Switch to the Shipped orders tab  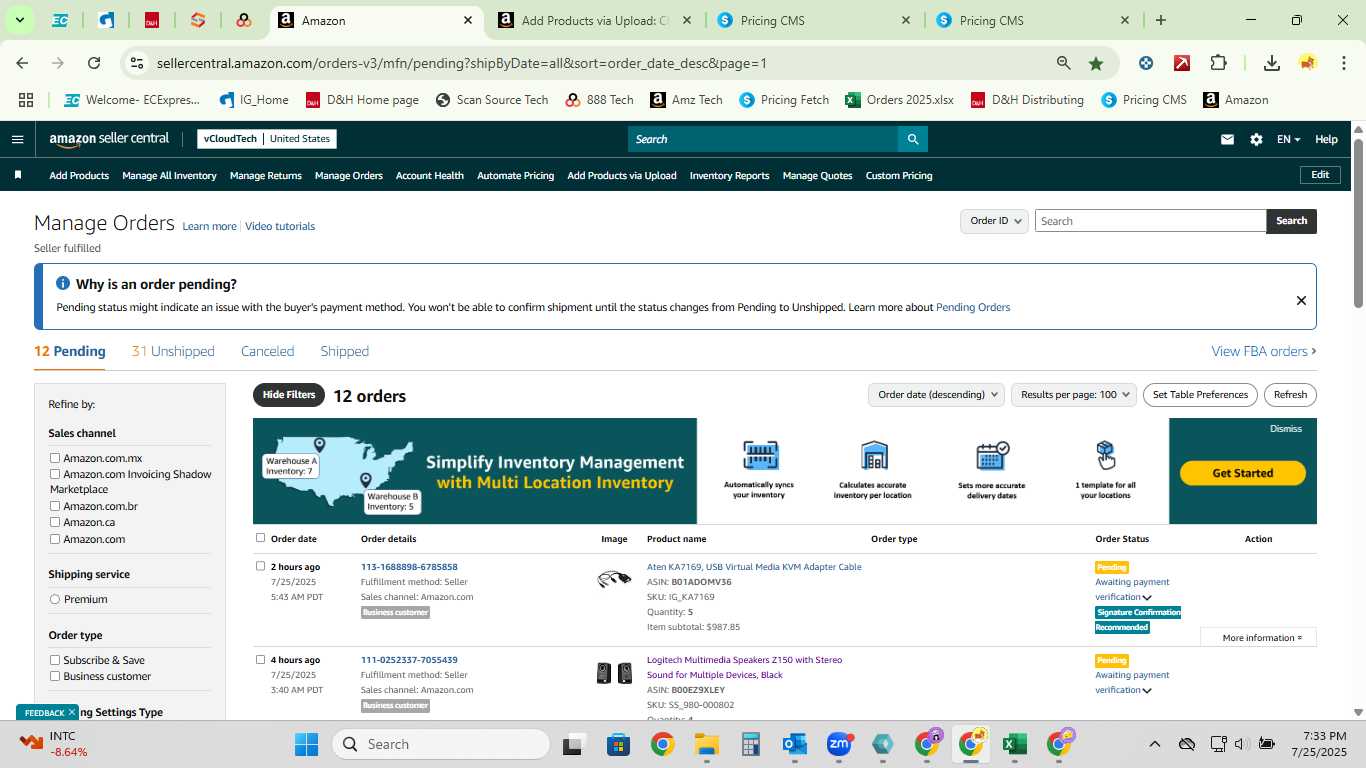(344, 351)
